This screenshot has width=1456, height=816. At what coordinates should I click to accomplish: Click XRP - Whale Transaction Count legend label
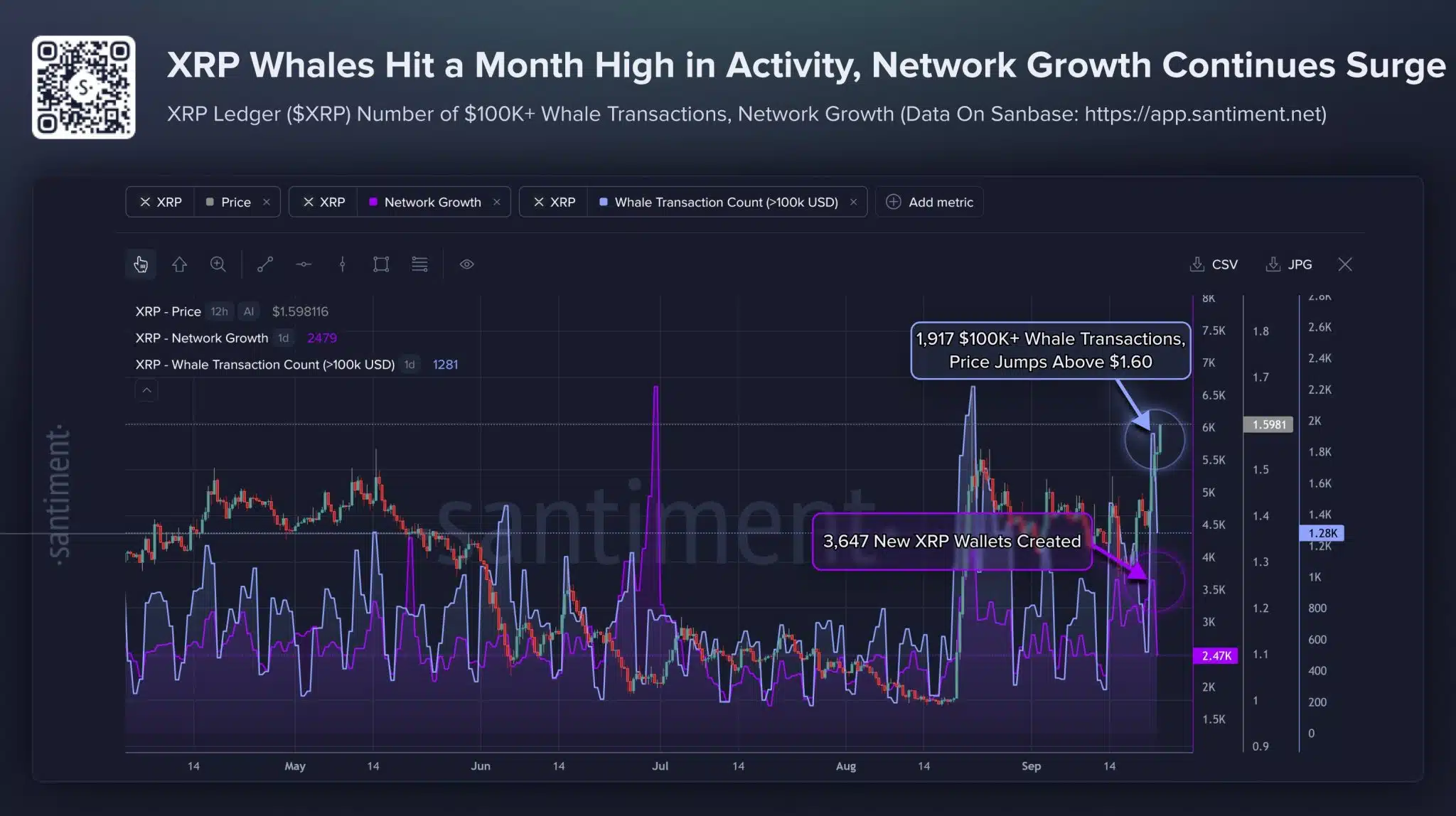pyautogui.click(x=265, y=365)
